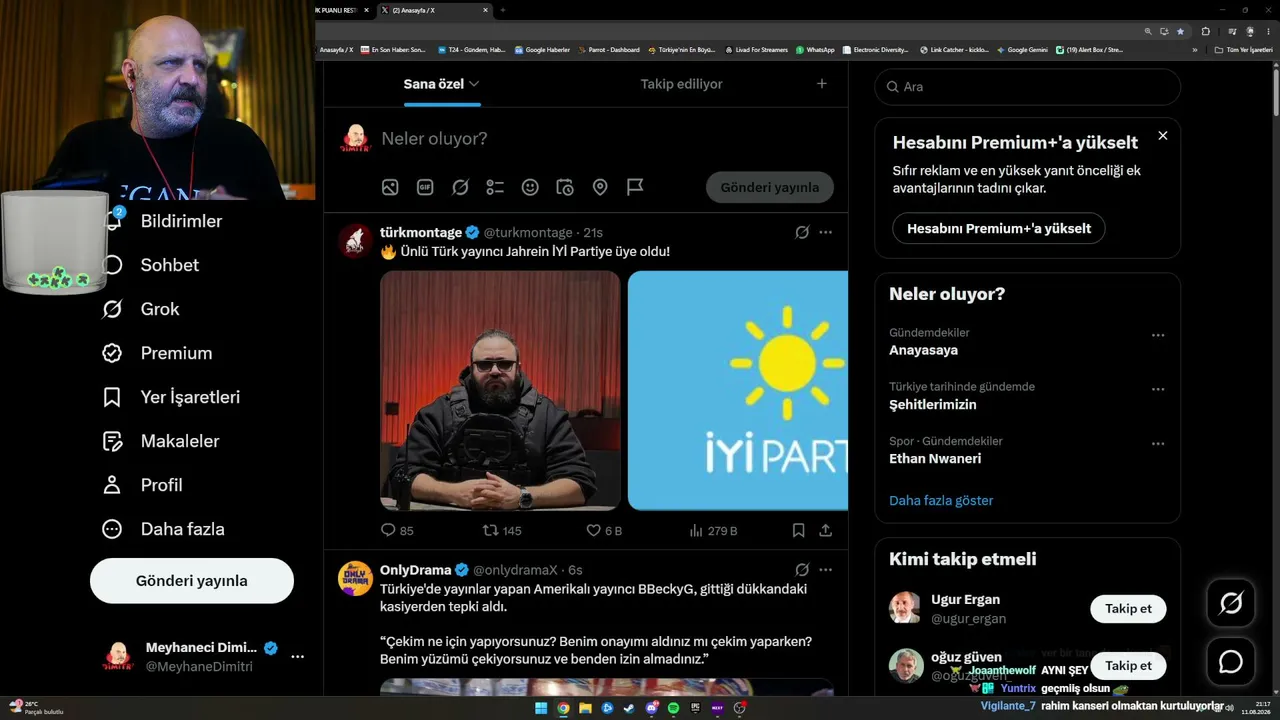Open the floating Grok button
Screen dimensions: 1280x720
coord(1231,603)
